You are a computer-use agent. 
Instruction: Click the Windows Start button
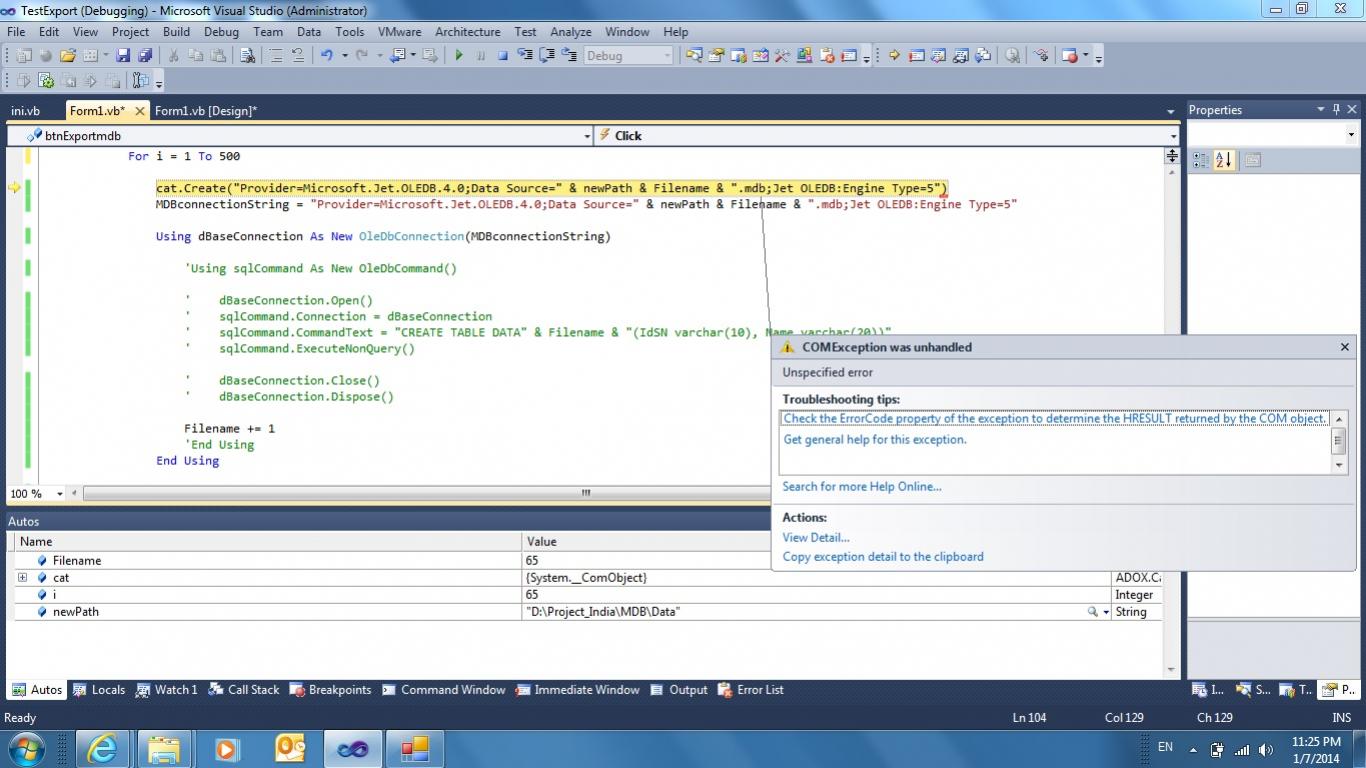pyautogui.click(x=26, y=748)
